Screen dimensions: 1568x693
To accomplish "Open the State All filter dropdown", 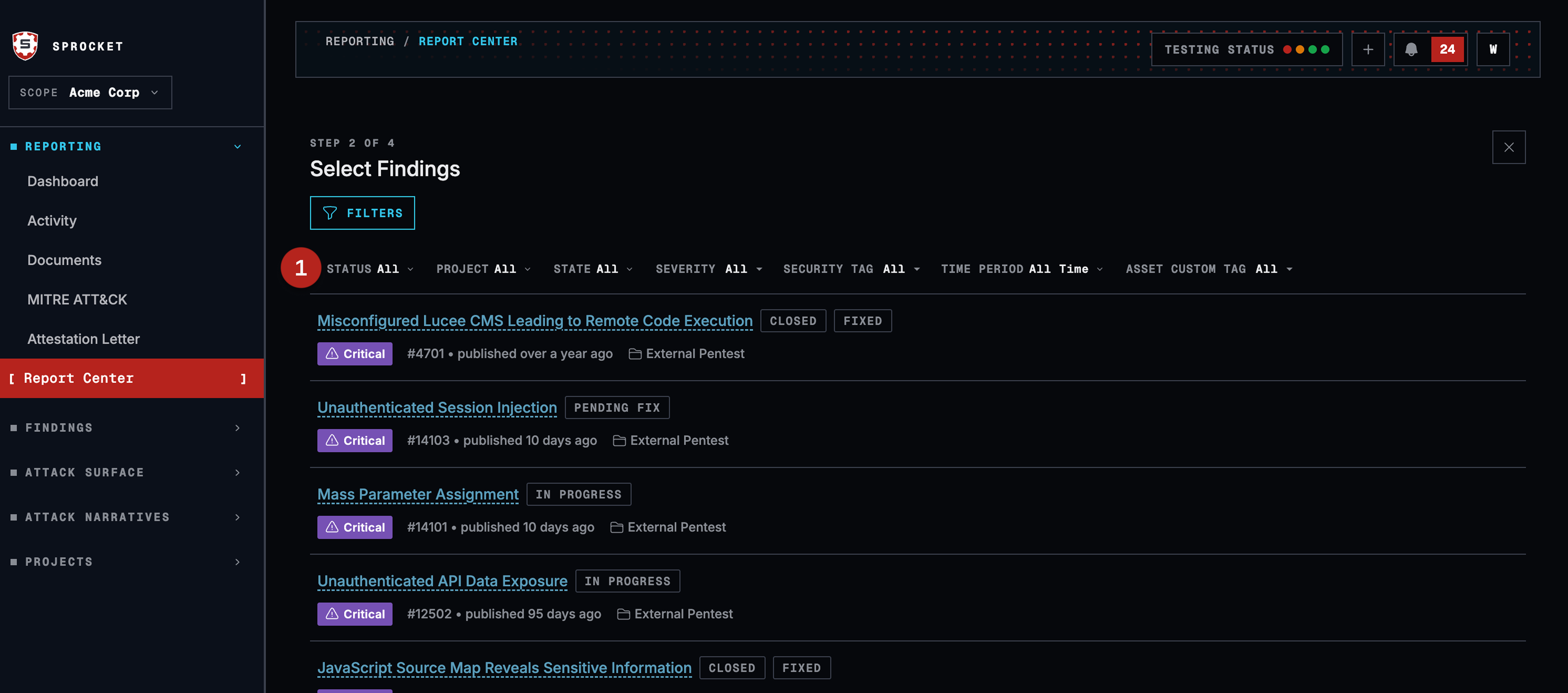I will point(594,269).
